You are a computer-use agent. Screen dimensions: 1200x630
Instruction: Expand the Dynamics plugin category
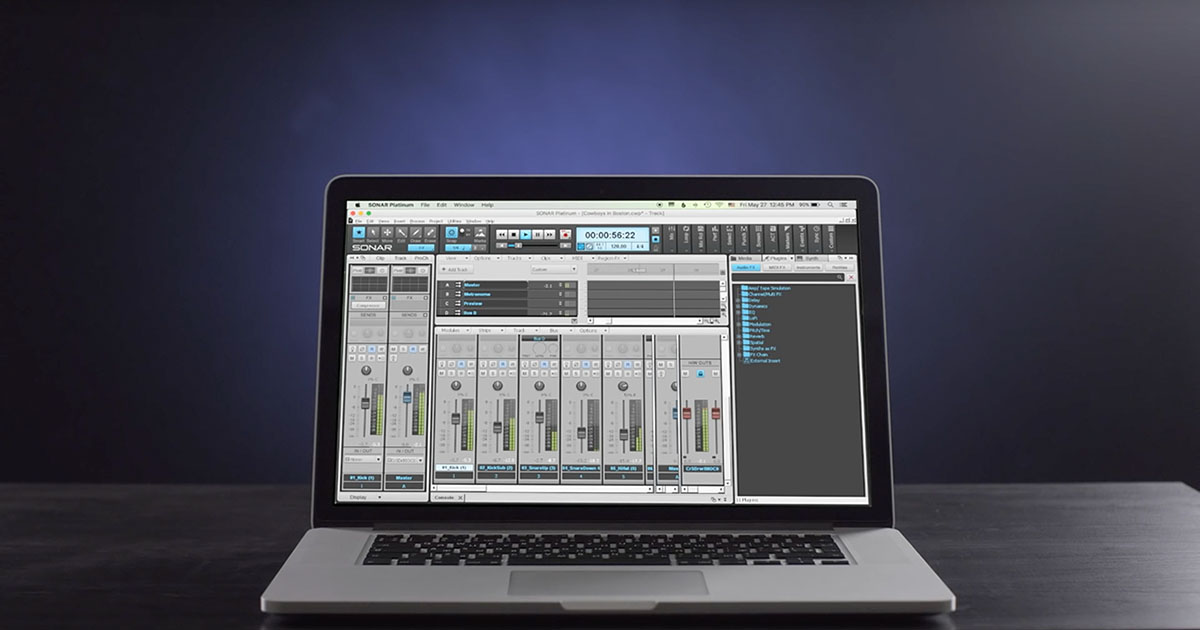coord(738,306)
